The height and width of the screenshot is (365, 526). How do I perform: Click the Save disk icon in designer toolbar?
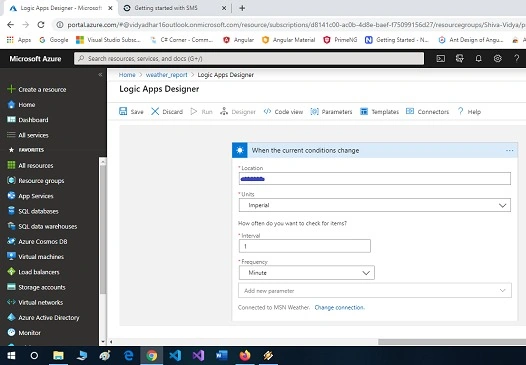pyautogui.click(x=123, y=111)
